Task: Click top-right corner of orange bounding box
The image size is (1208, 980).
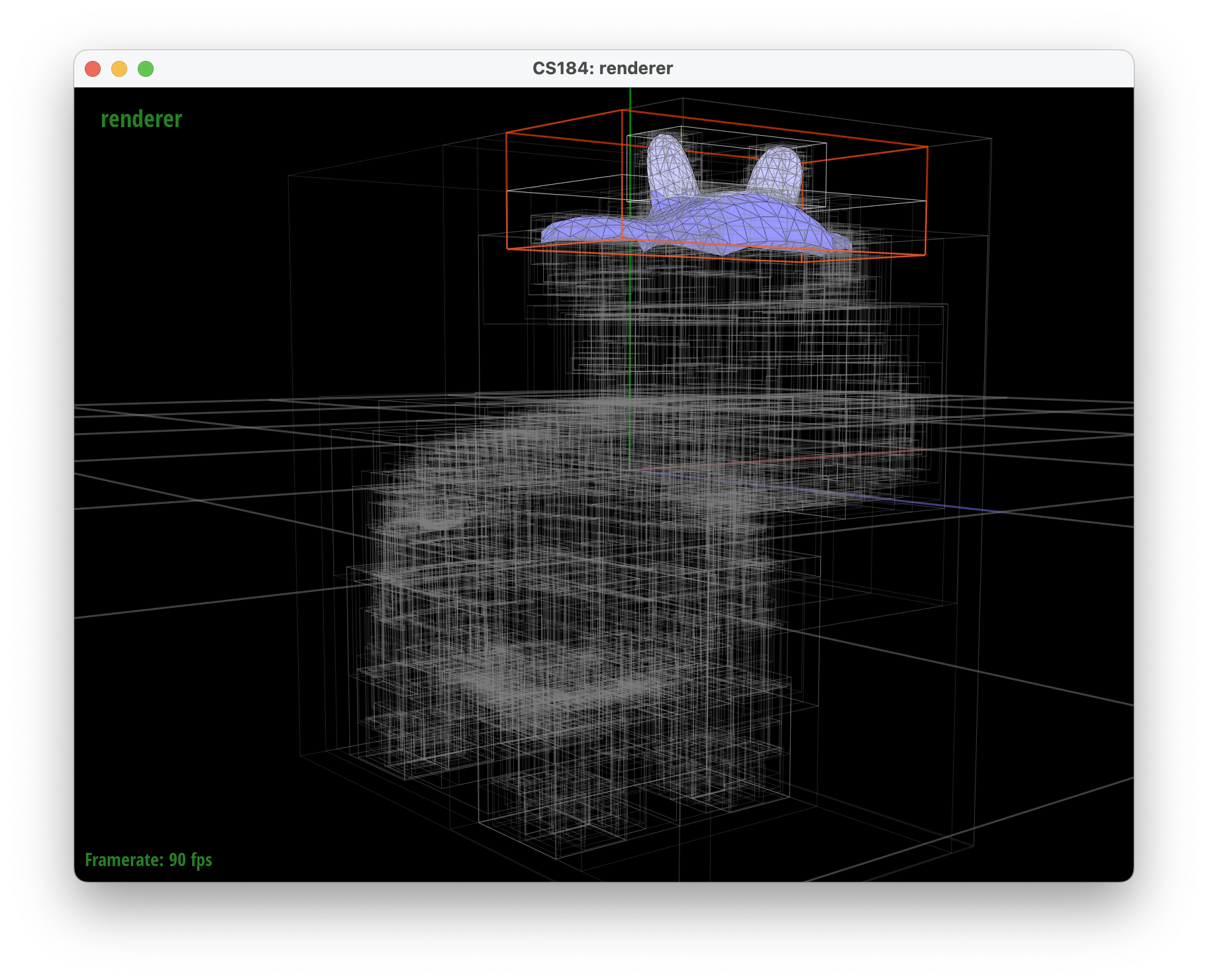Action: pos(927,147)
